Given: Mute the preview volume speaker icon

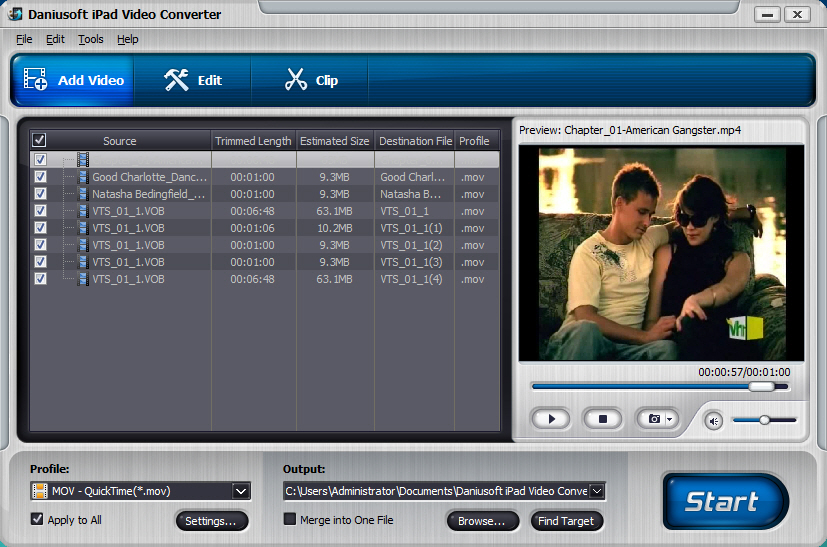Looking at the screenshot, I should [713, 421].
